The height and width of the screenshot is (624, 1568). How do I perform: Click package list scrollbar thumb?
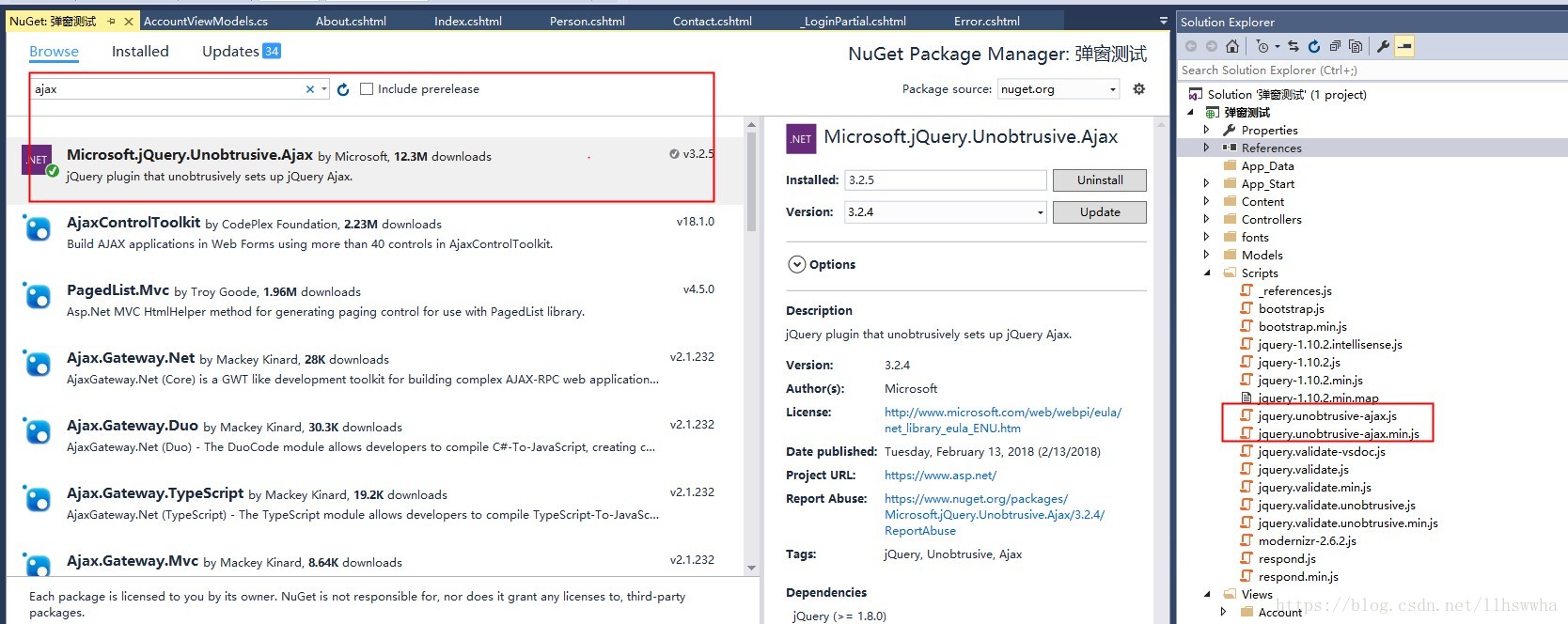pos(751,181)
